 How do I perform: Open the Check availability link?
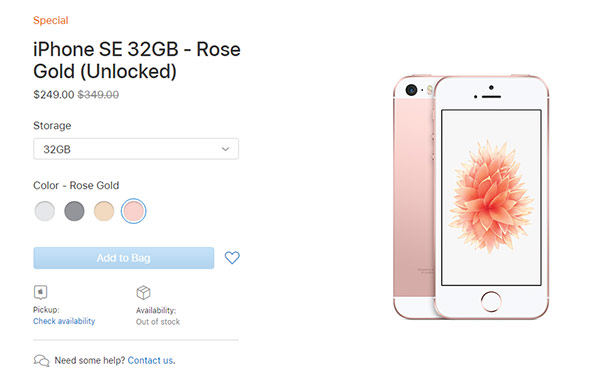pyautogui.click(x=64, y=321)
